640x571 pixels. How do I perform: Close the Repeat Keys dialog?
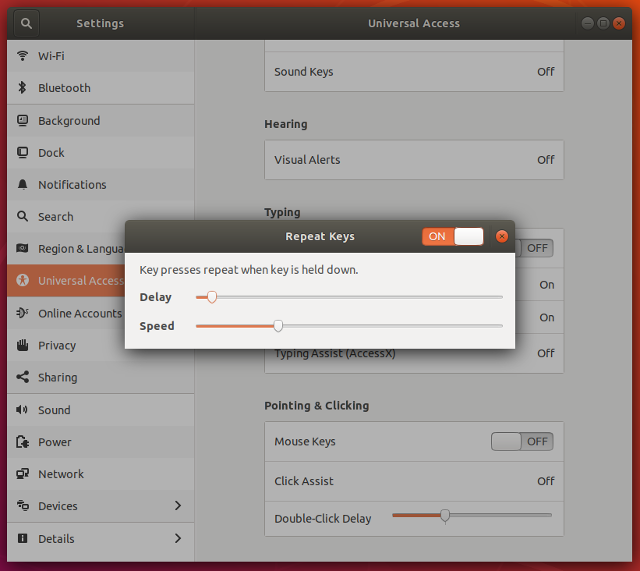502,237
